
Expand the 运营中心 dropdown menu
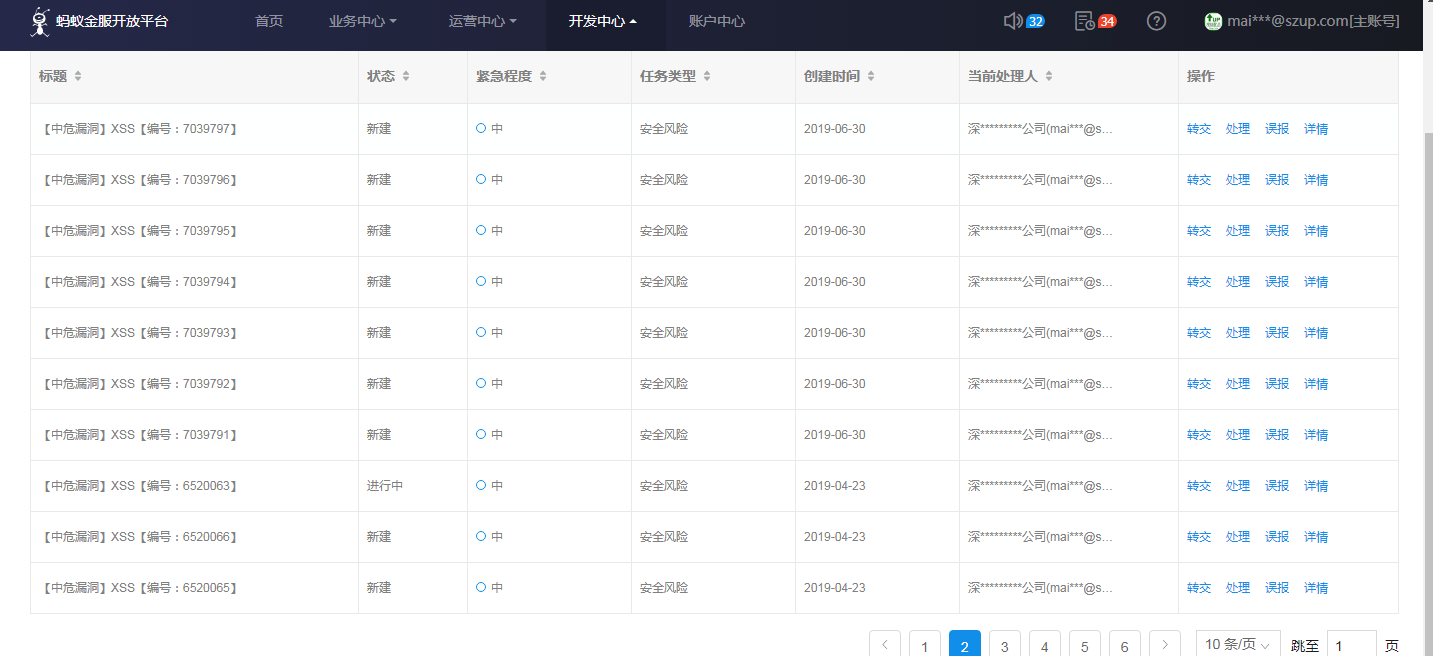click(482, 21)
